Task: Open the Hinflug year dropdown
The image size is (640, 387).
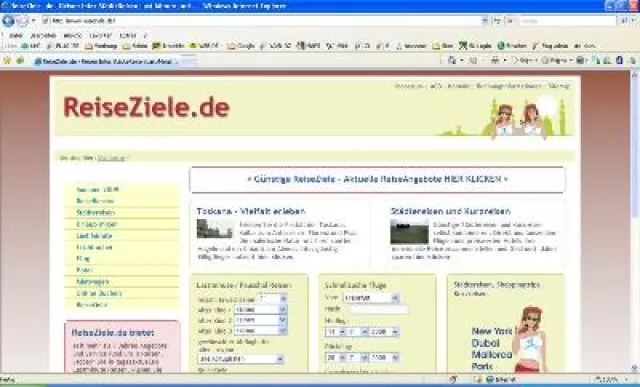Action: (384, 332)
